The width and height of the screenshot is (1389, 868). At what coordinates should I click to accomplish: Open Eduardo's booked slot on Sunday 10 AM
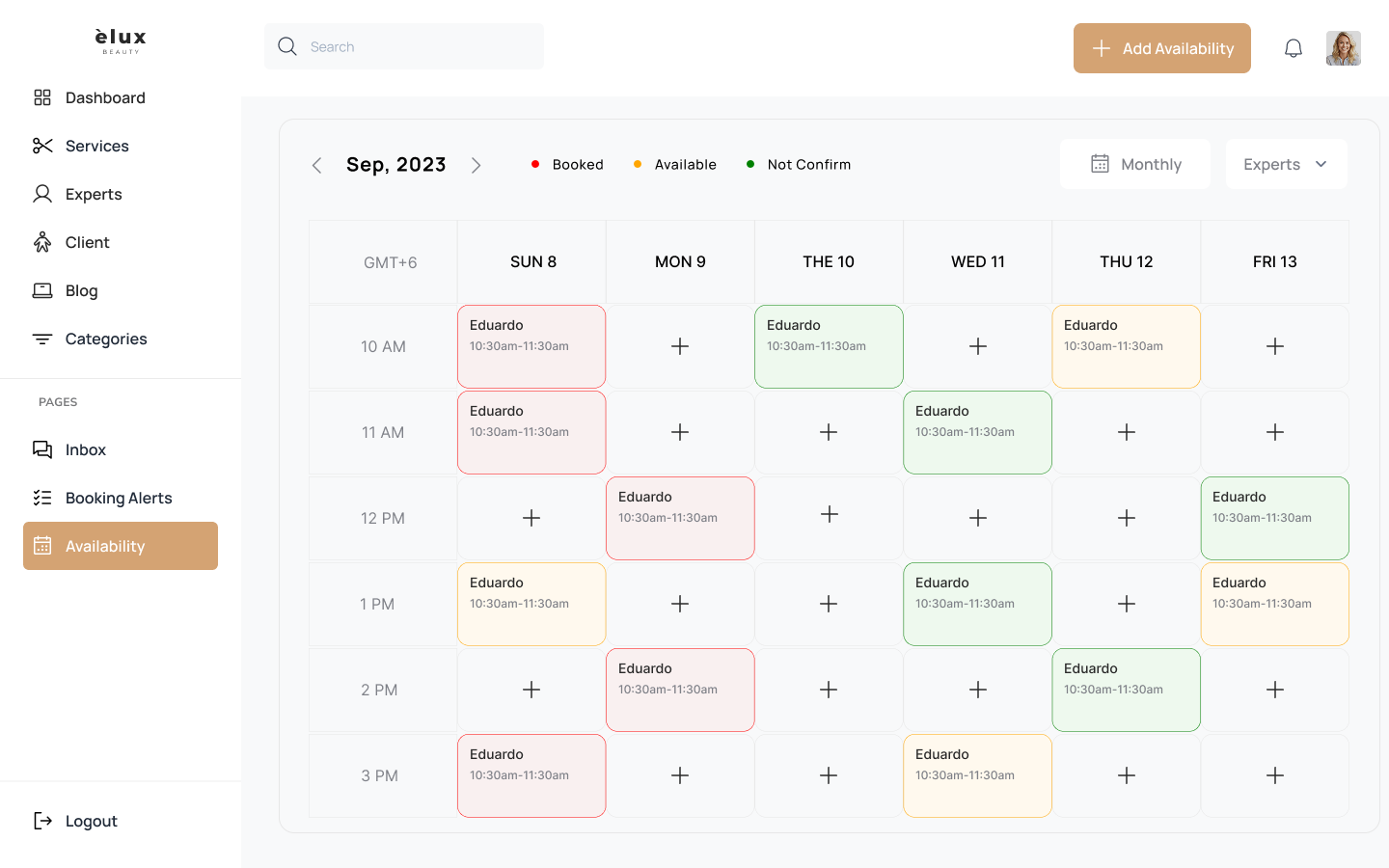pos(531,346)
